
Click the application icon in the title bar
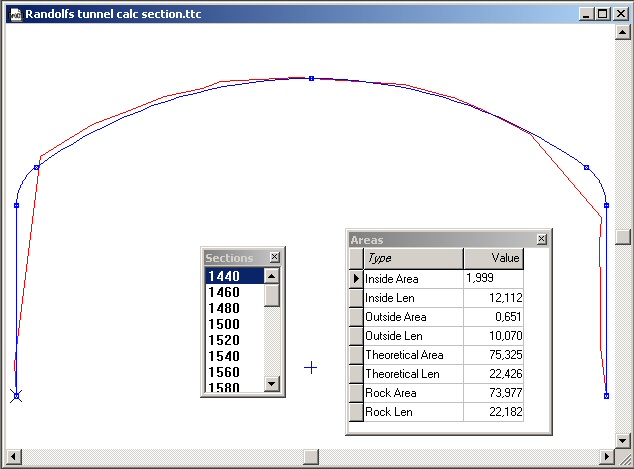(14, 14)
